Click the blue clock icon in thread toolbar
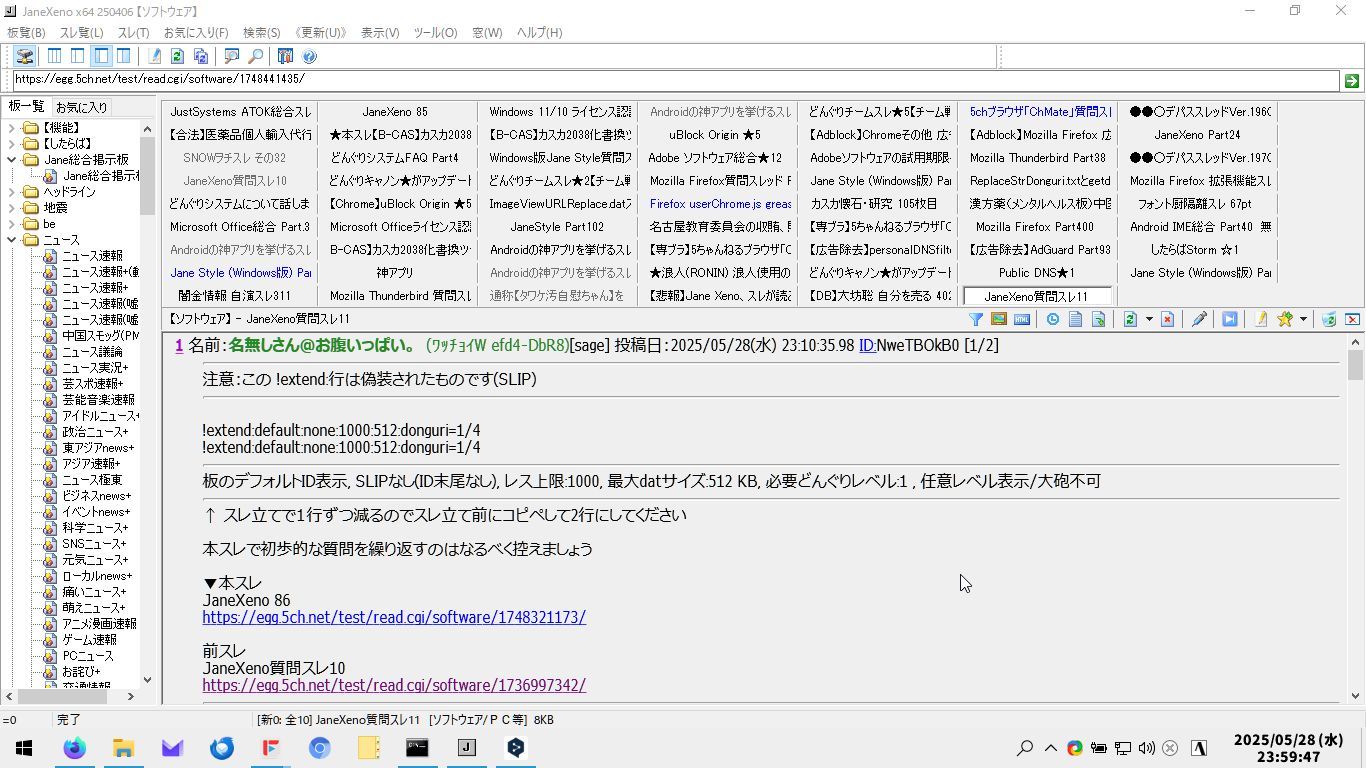The width and height of the screenshot is (1366, 768). click(1052, 319)
